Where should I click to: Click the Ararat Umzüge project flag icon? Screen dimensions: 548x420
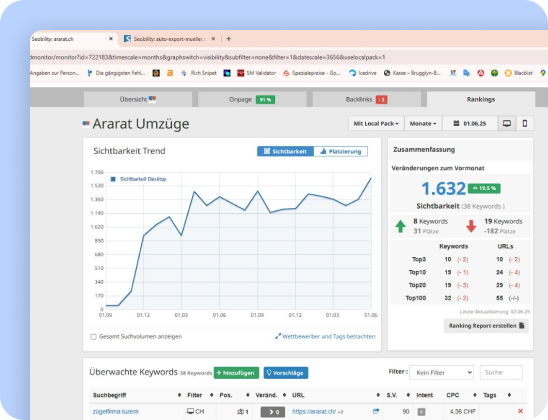click(x=86, y=123)
